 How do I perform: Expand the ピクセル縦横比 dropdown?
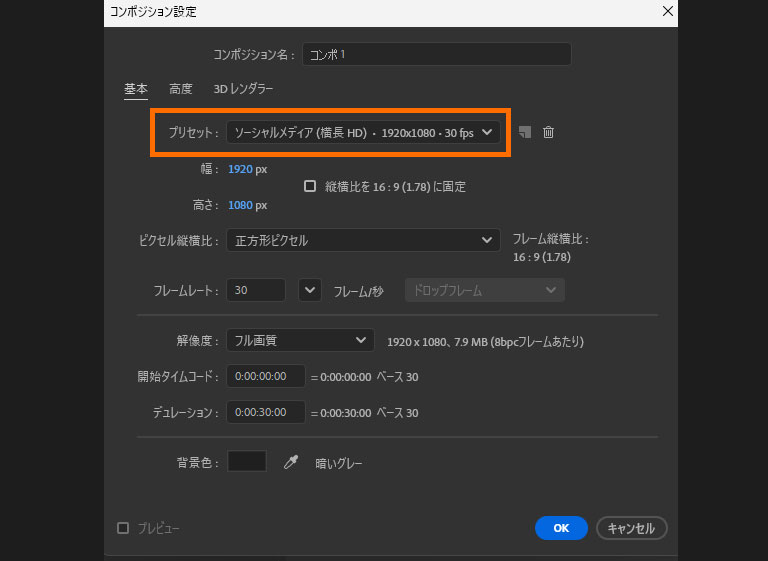[x=362, y=240]
